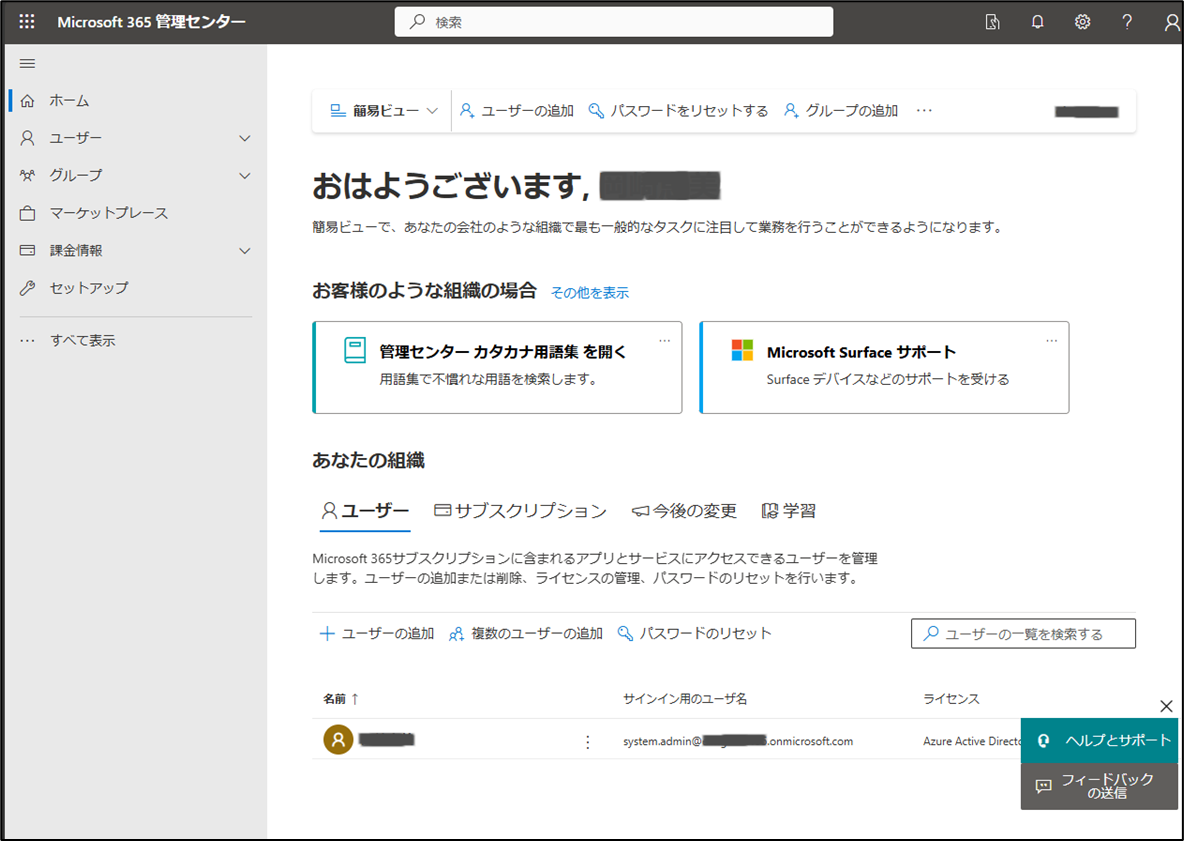The width and height of the screenshot is (1184, 841).
Task: Click the Billing card icon in sidebar
Action: point(28,250)
